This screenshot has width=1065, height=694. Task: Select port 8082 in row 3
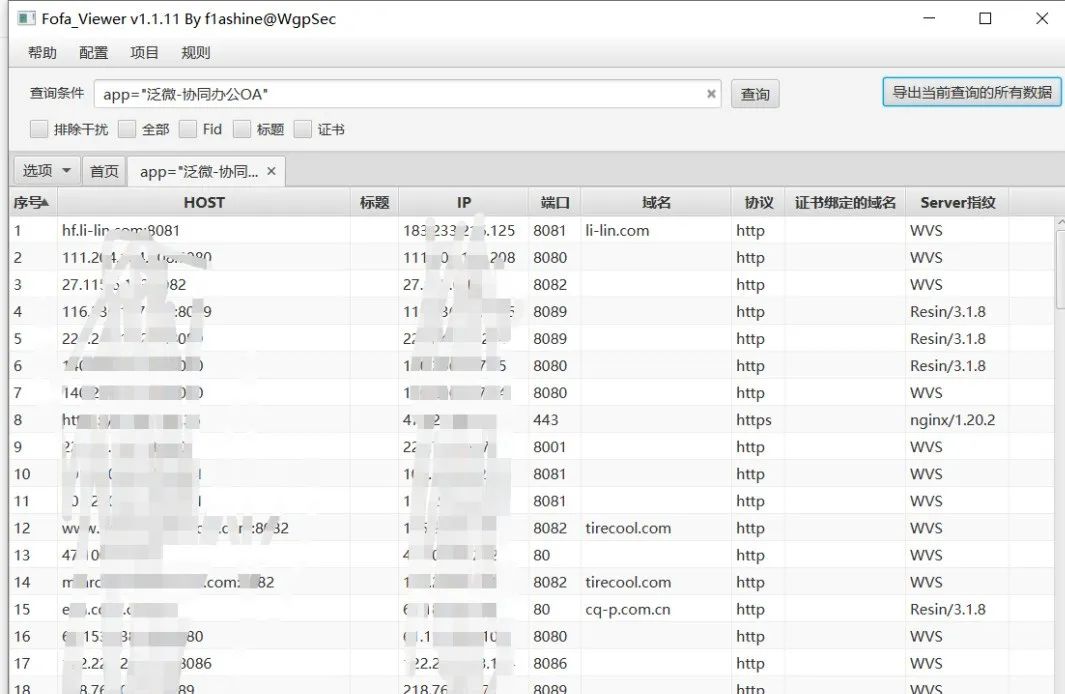coord(549,285)
